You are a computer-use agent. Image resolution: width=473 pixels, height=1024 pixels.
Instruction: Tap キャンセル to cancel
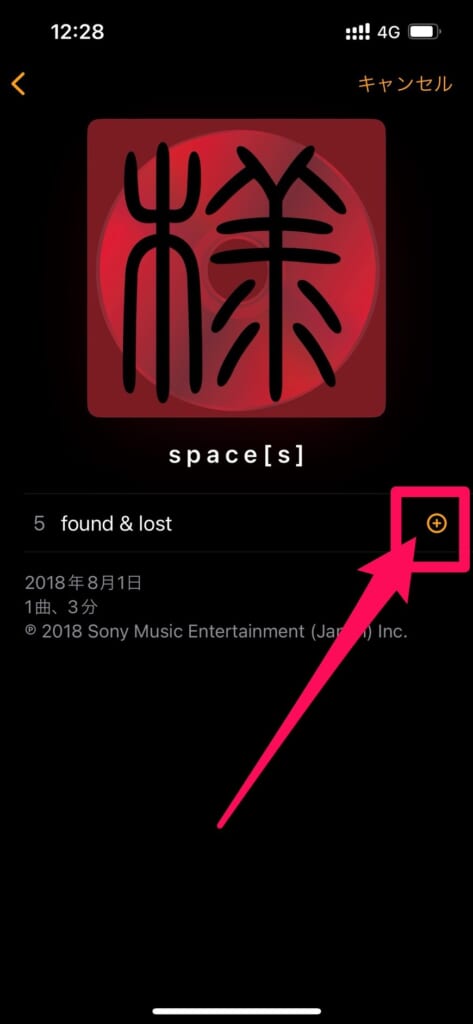pos(404,84)
